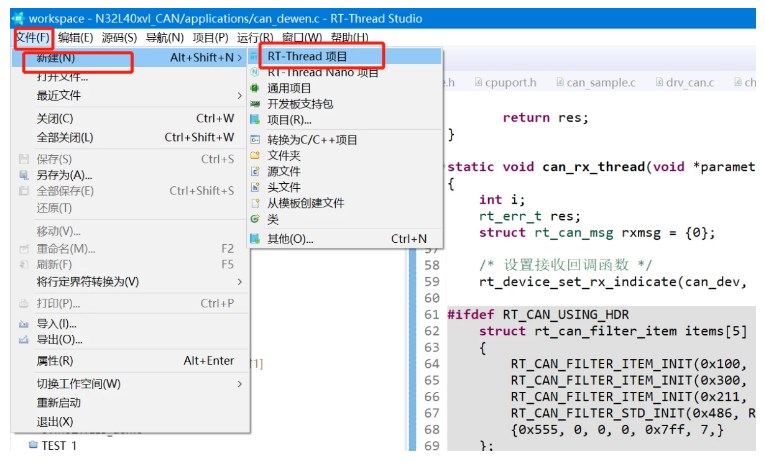Viewport: 765px width, 466px height.
Task: Open the 项目(P) menu
Action: point(210,38)
